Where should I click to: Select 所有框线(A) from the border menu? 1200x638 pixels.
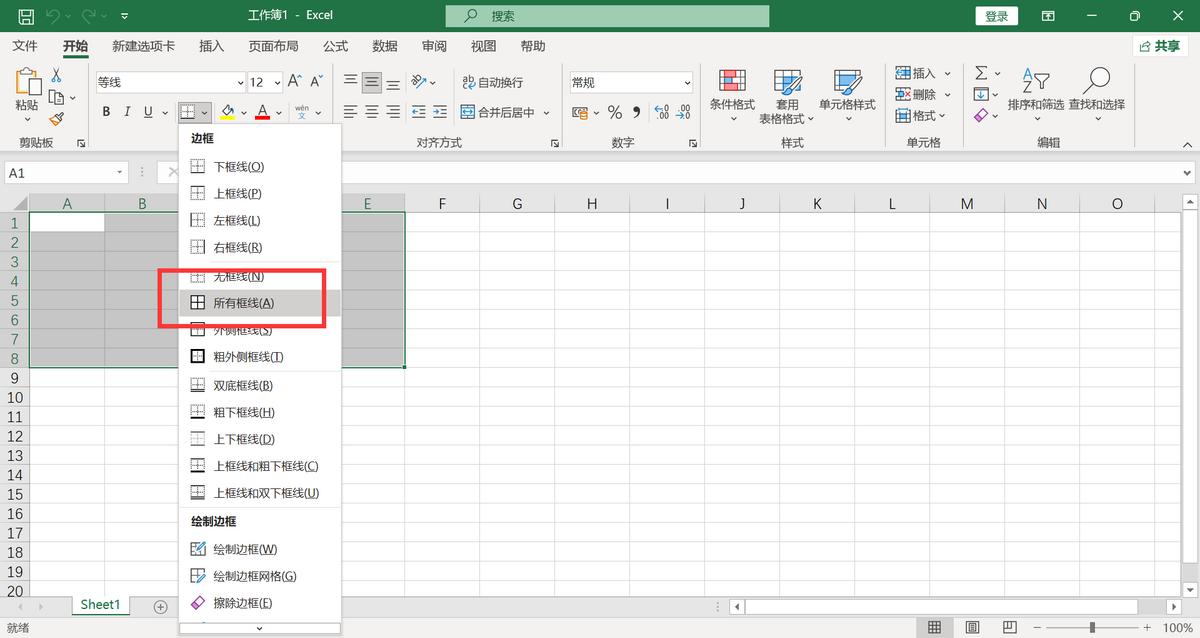(x=243, y=303)
